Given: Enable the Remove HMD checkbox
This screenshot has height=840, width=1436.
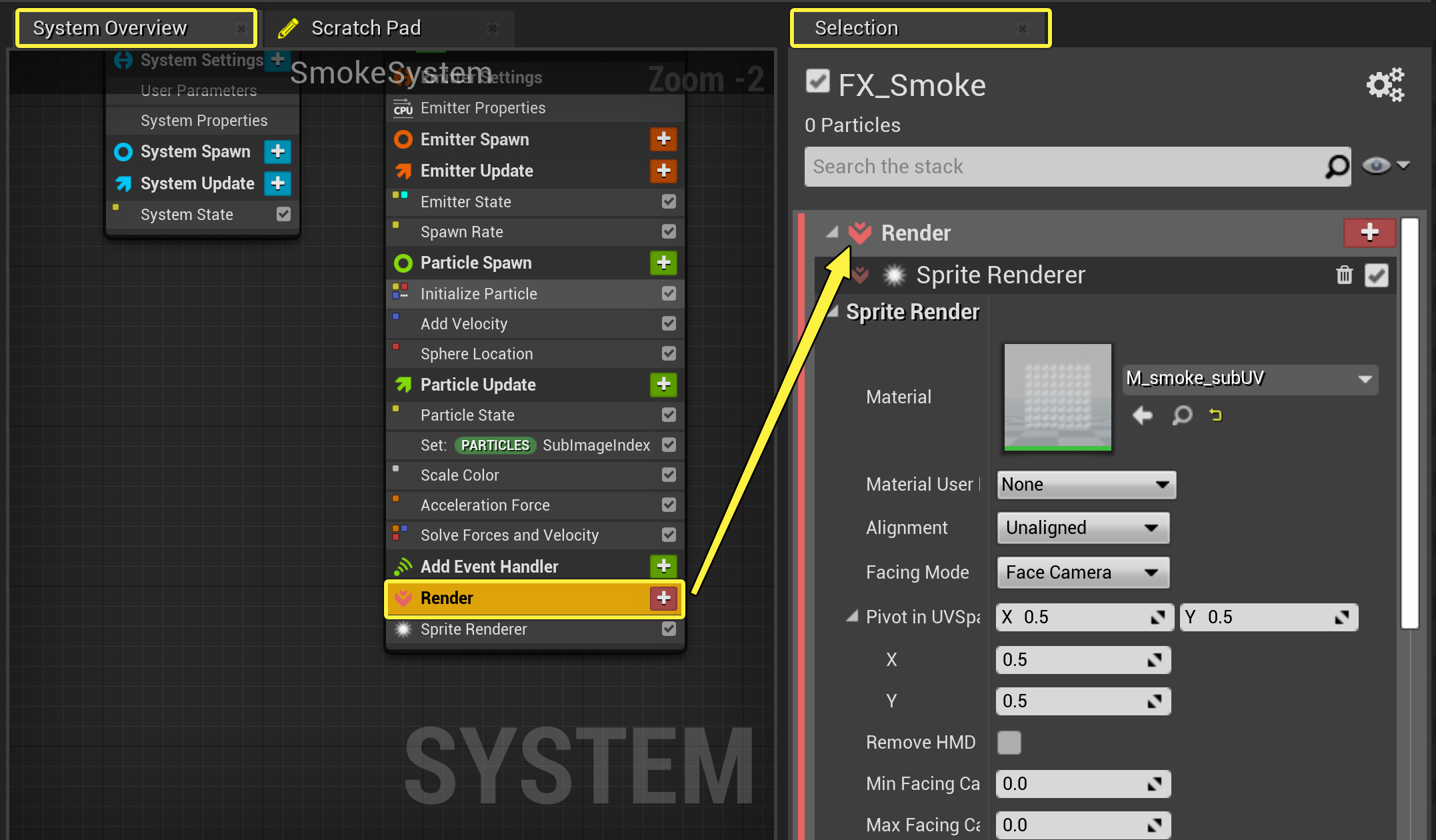Looking at the screenshot, I should coord(1009,742).
